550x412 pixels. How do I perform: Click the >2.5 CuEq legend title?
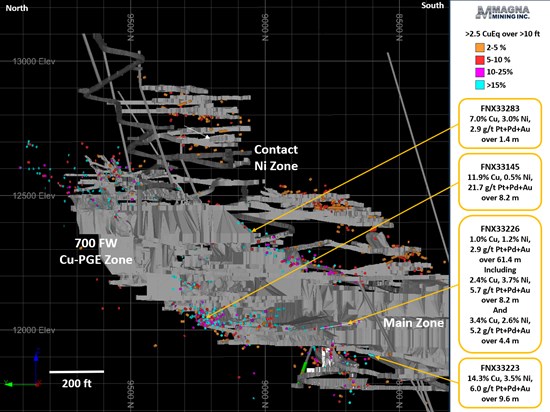tap(502, 34)
